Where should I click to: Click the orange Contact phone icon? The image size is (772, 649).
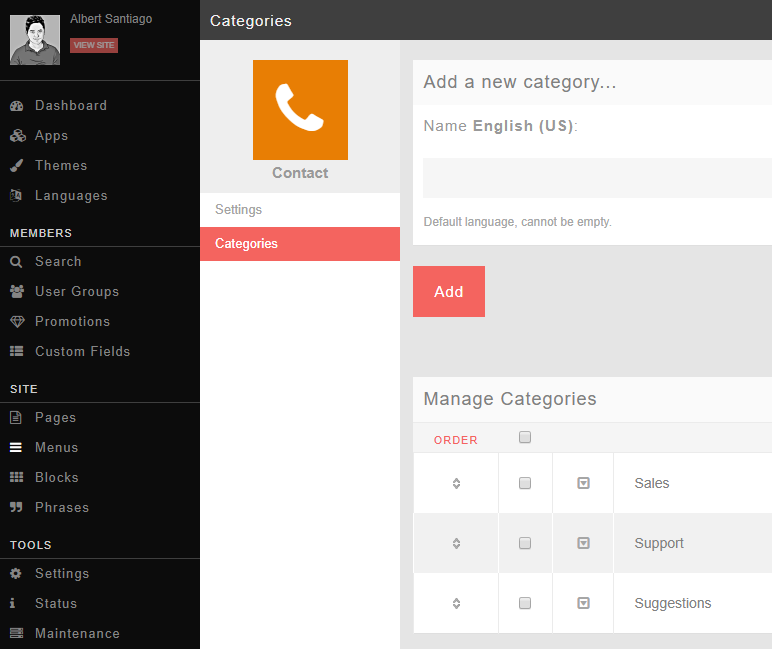300,110
